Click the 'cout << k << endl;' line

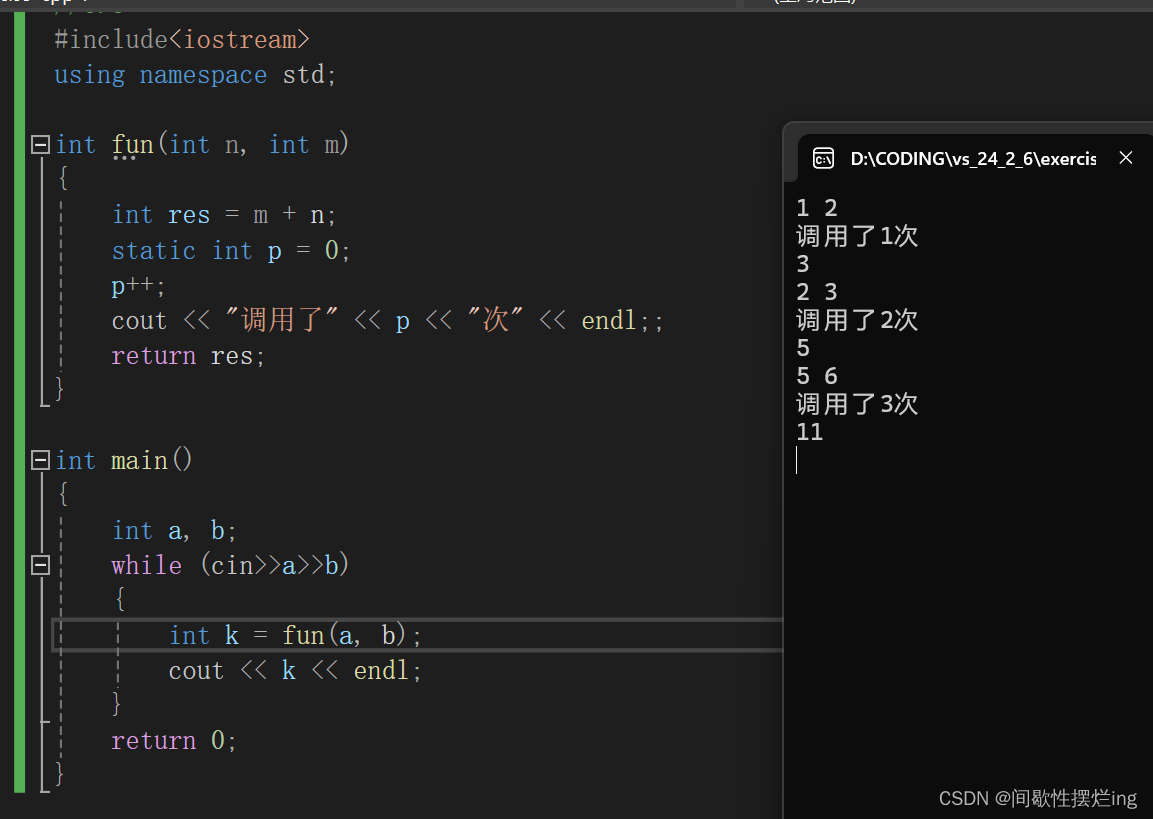[x=295, y=670]
